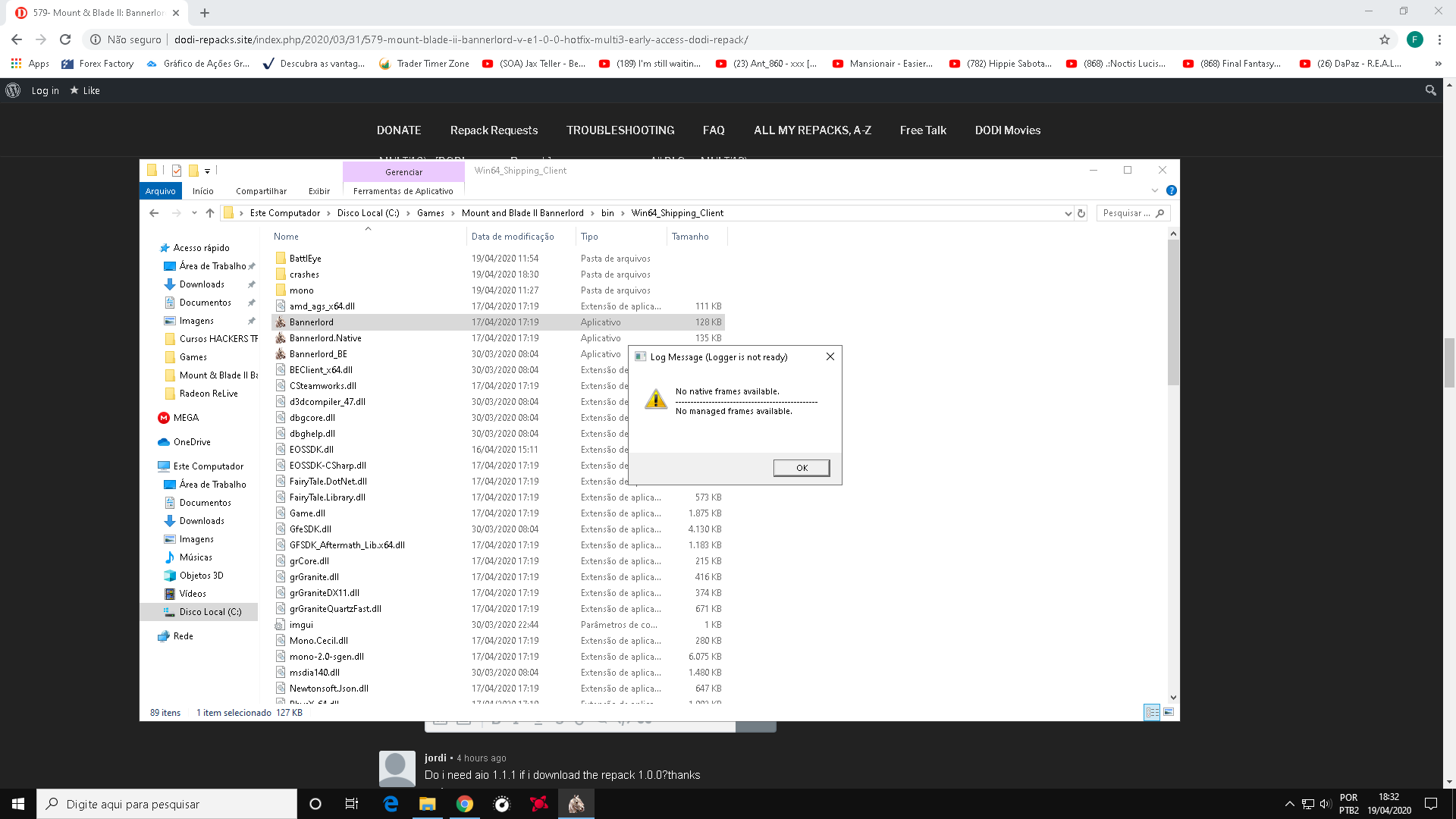1456x819 pixels.
Task: Open recent locations dropdown arrow
Action: 194,213
